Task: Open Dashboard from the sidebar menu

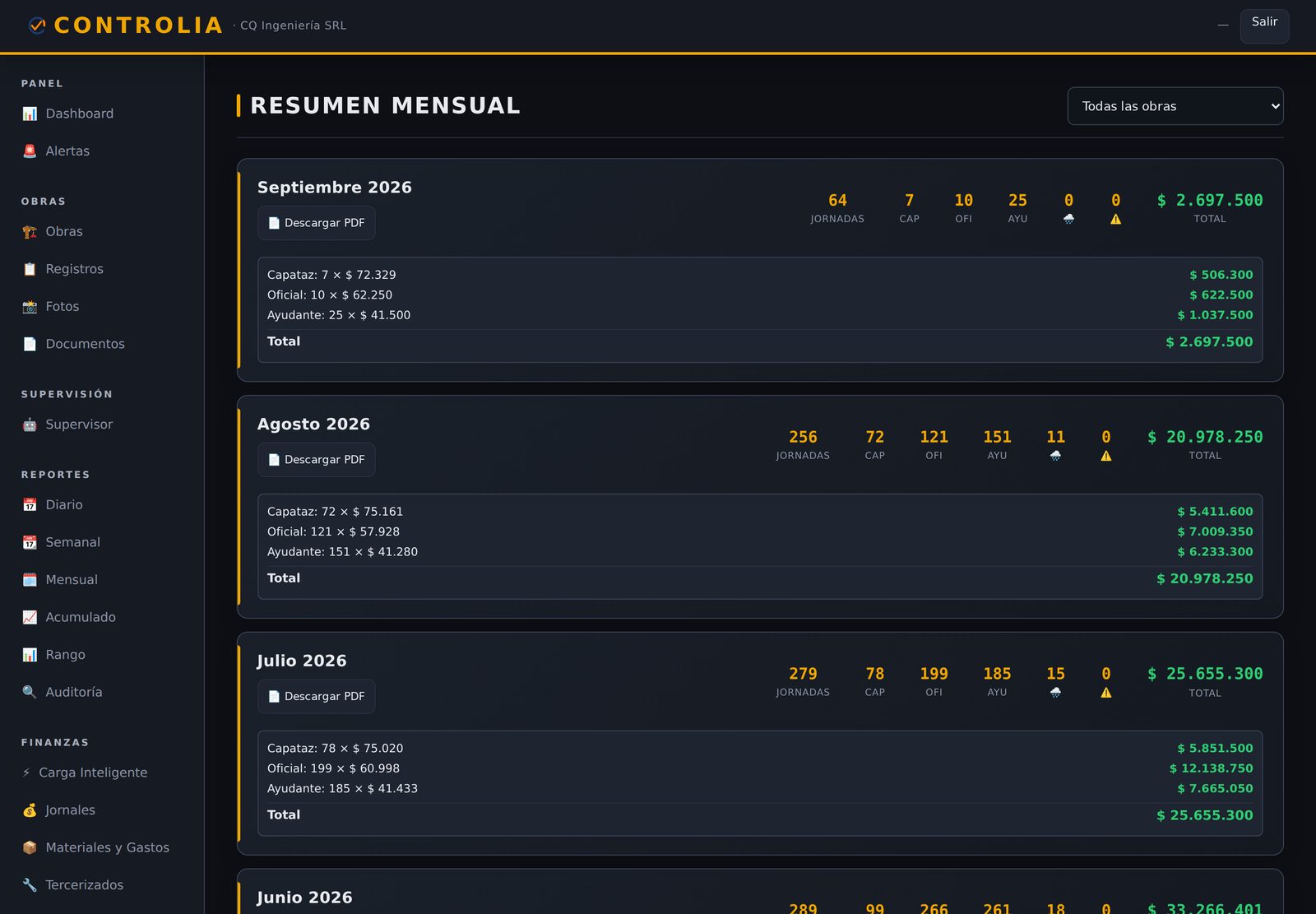Action: (102, 114)
